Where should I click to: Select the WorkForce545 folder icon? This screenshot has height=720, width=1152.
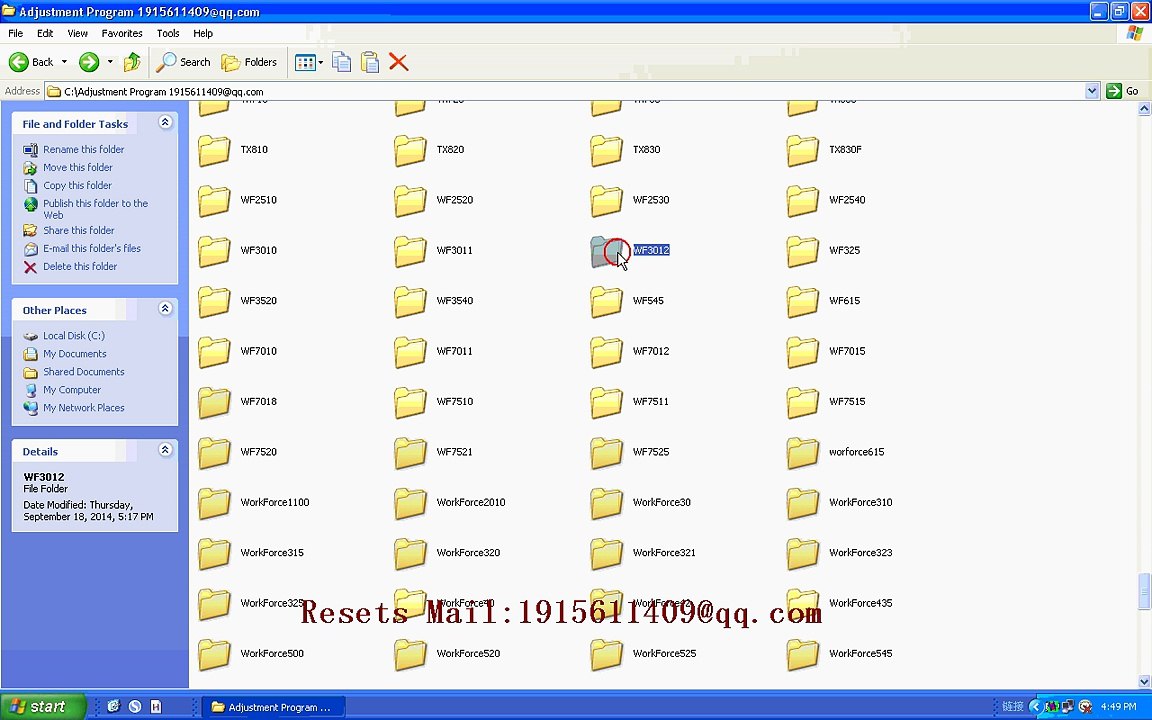[x=803, y=655]
